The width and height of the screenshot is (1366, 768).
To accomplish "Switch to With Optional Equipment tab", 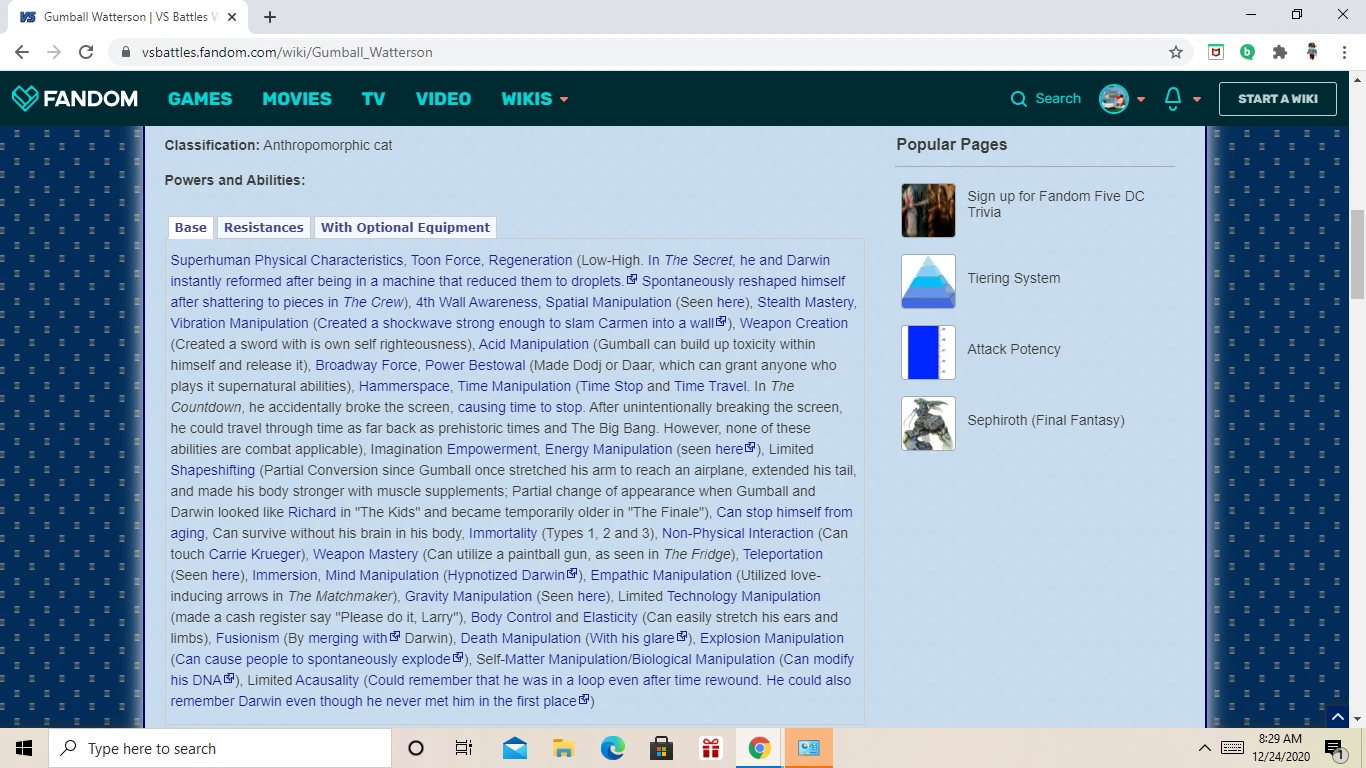I will [405, 227].
